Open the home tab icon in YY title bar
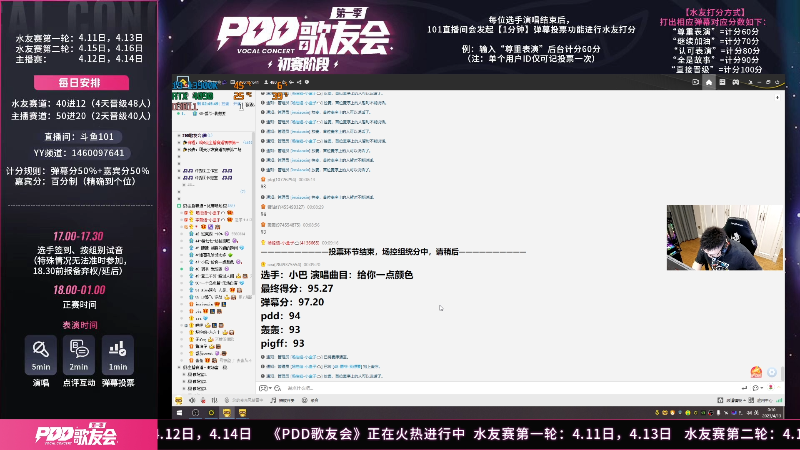 [709, 82]
